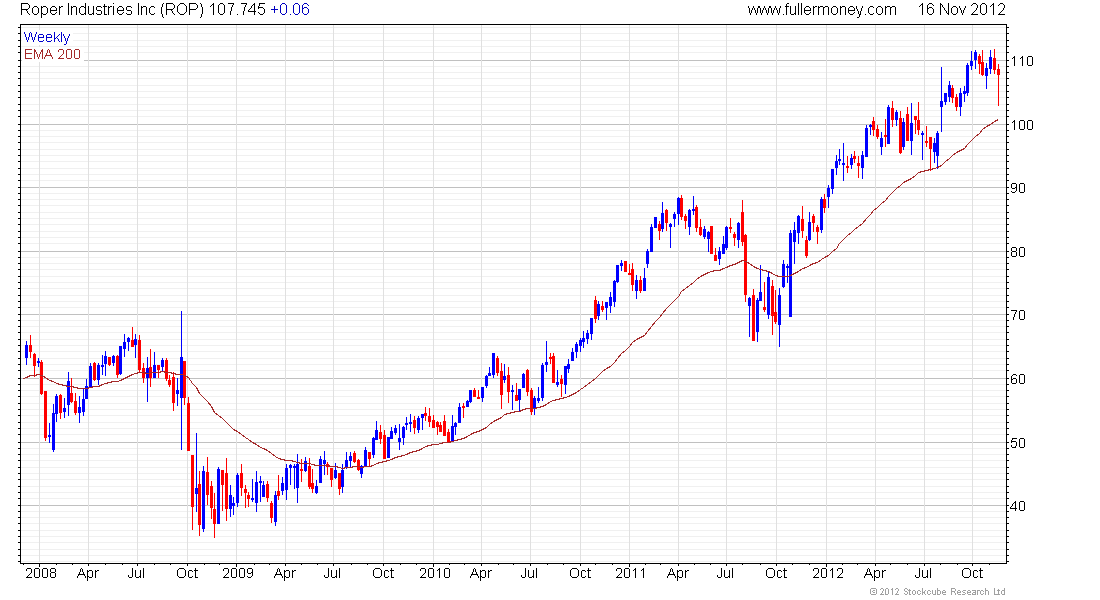Select the price value 107.745
Image resolution: width=1100 pixels, height=600 pixels.
pos(237,10)
